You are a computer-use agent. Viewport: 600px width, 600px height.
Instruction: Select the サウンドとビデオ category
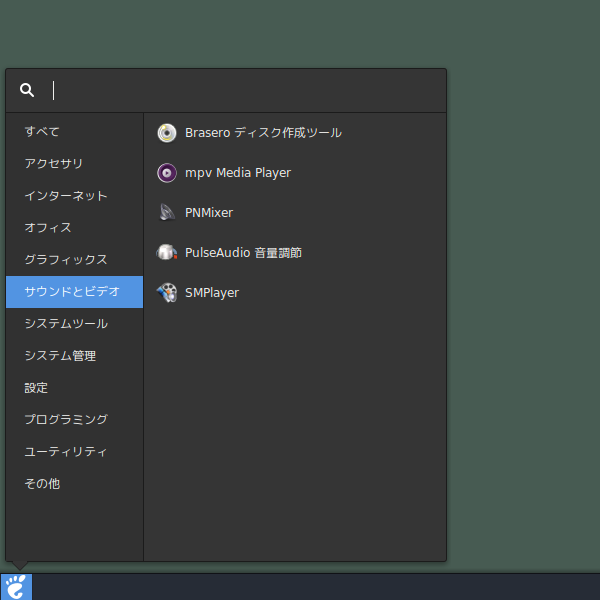click(75, 292)
